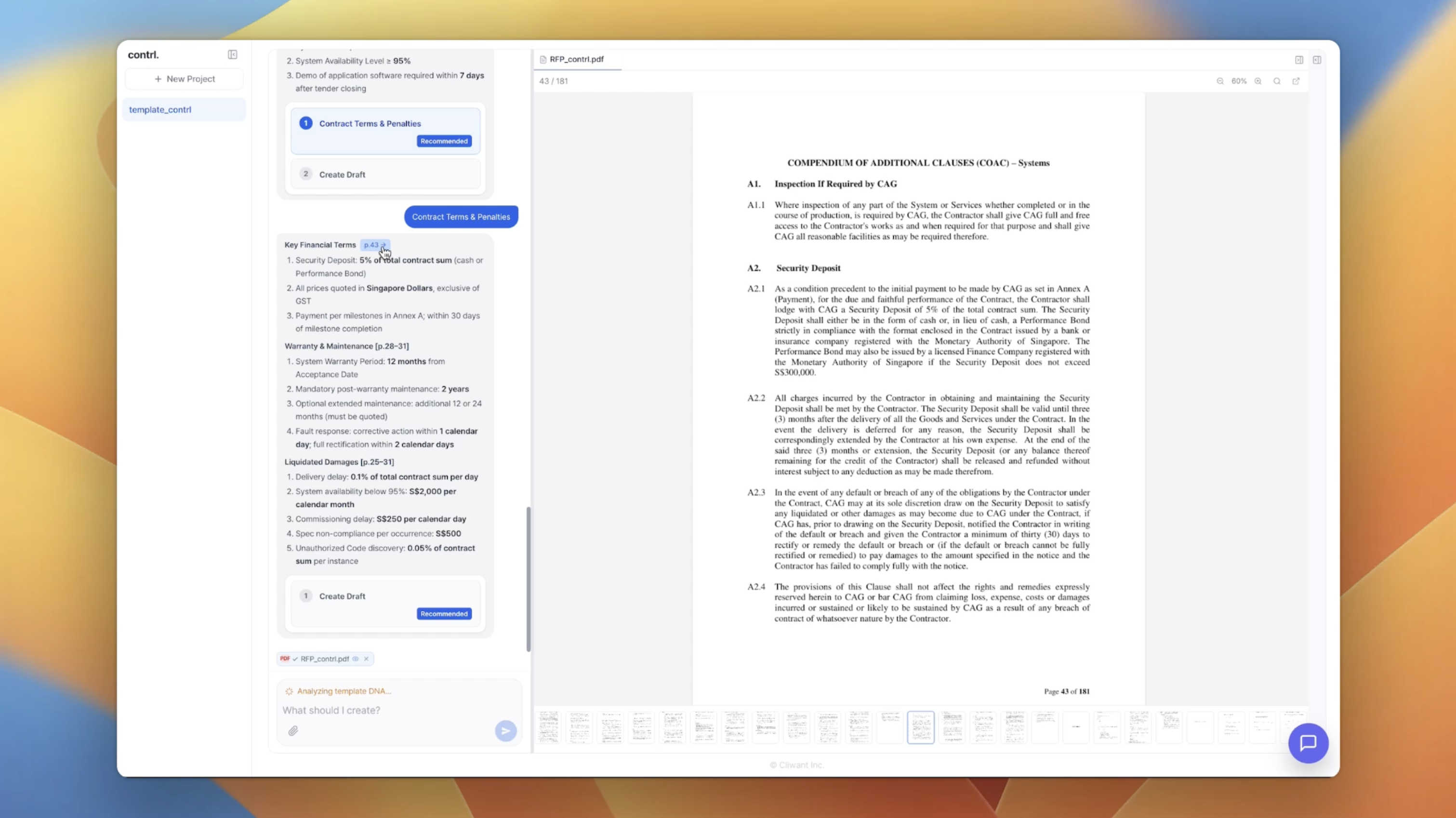Send message with arrow button
Image resolution: width=1456 pixels, height=818 pixels.
(x=505, y=730)
